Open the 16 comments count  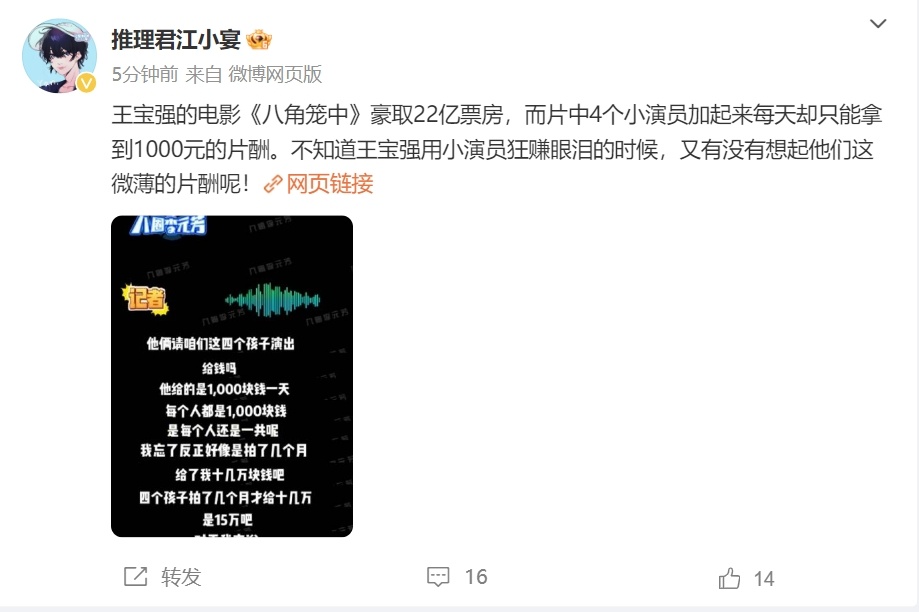coord(476,577)
